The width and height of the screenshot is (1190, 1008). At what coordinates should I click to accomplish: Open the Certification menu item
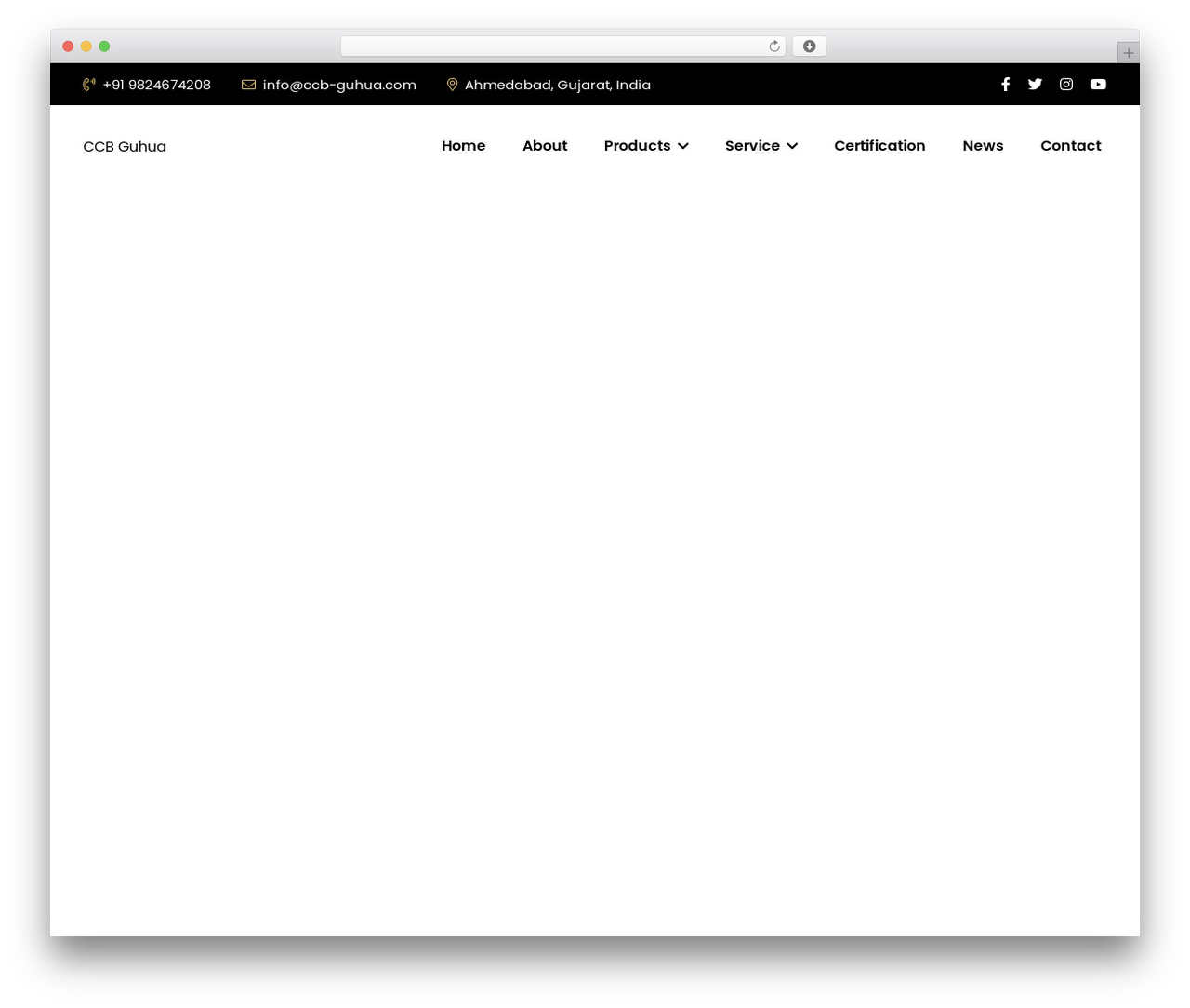(x=879, y=146)
